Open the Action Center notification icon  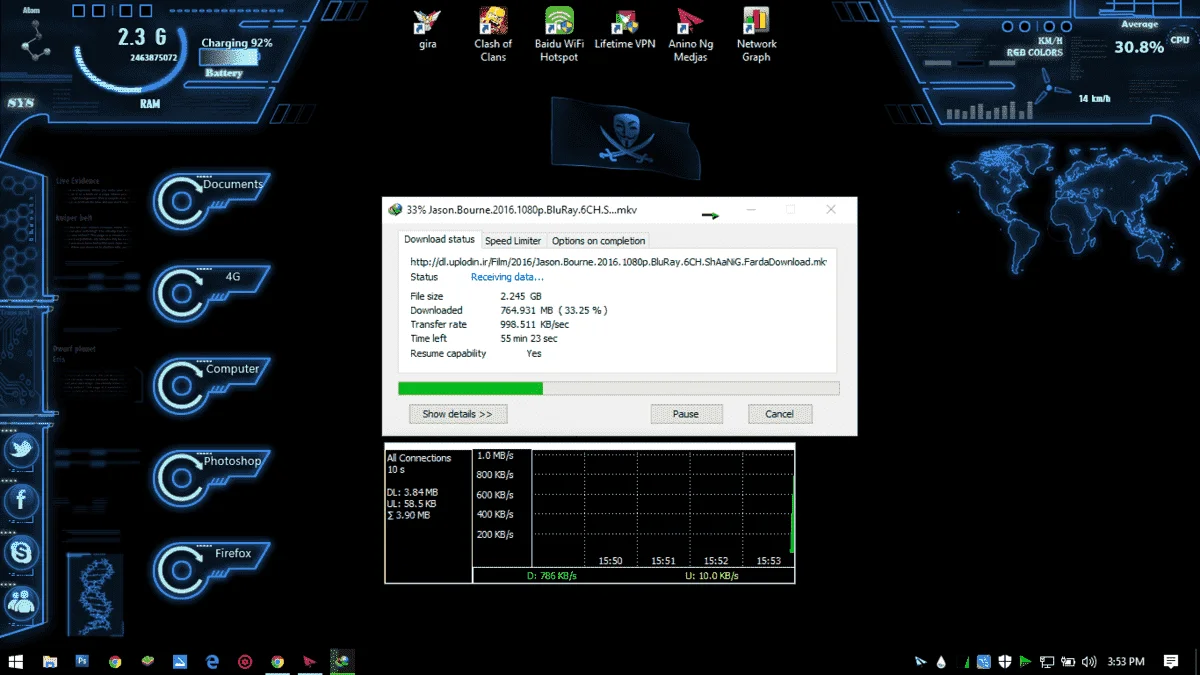pyautogui.click(x=1170, y=661)
